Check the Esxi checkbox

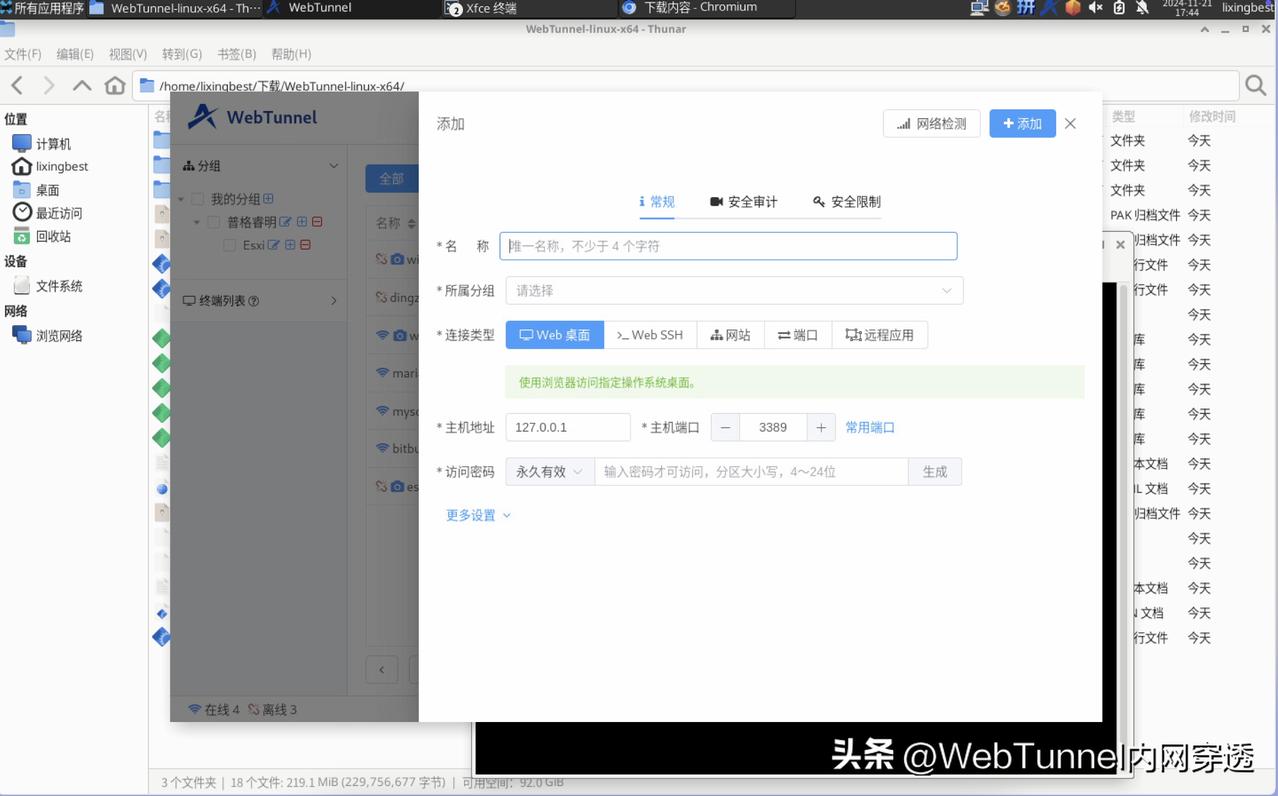(230, 245)
